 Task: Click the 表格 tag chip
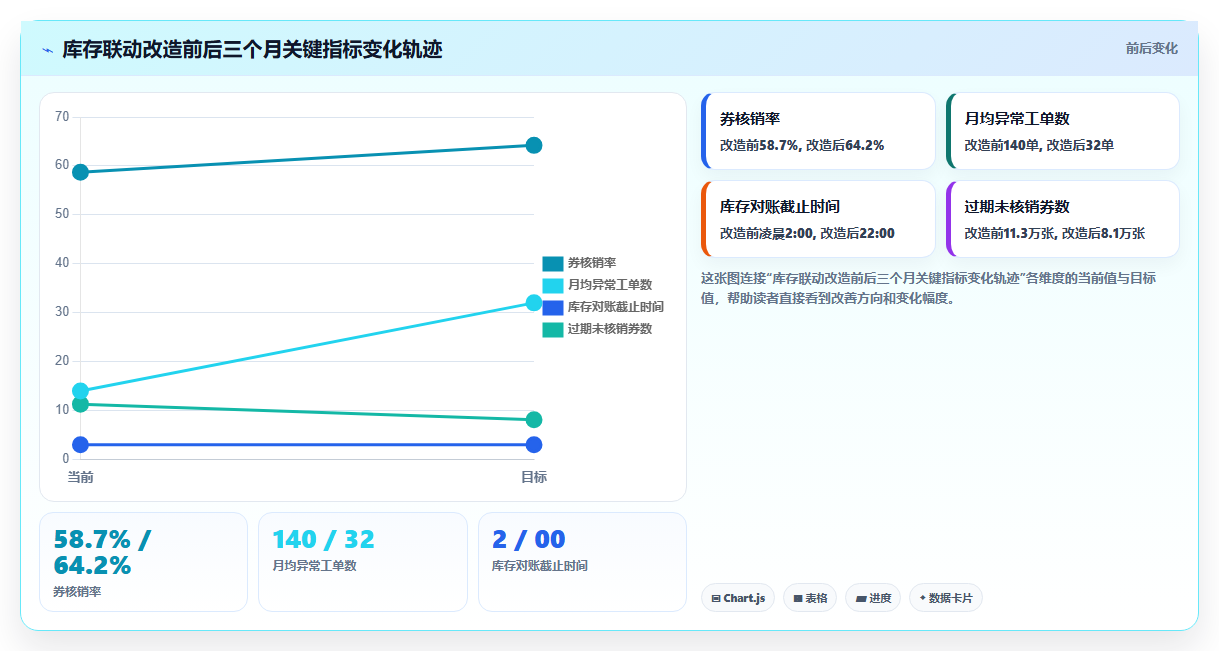click(810, 598)
